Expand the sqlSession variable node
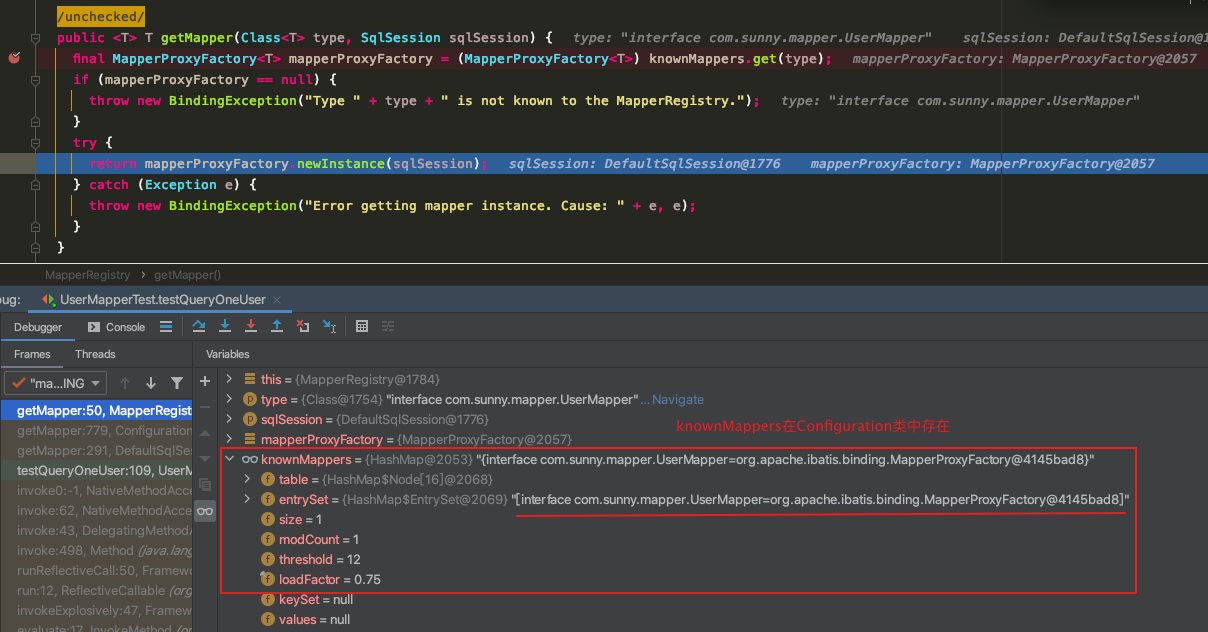The width and height of the screenshot is (1208, 632). click(229, 419)
